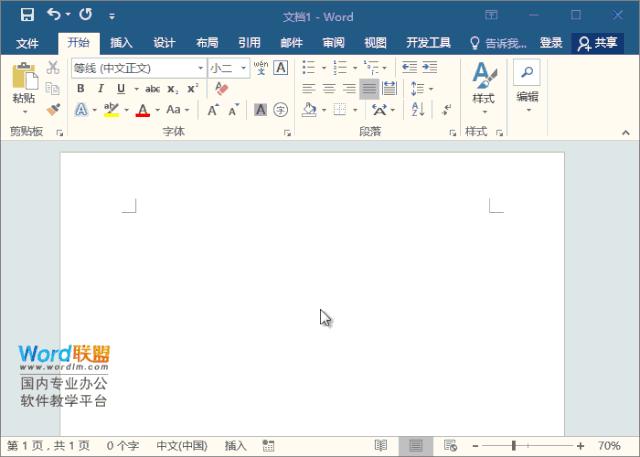Apply red font color
Image resolution: width=640 pixels, height=457 pixels.
pos(142,110)
